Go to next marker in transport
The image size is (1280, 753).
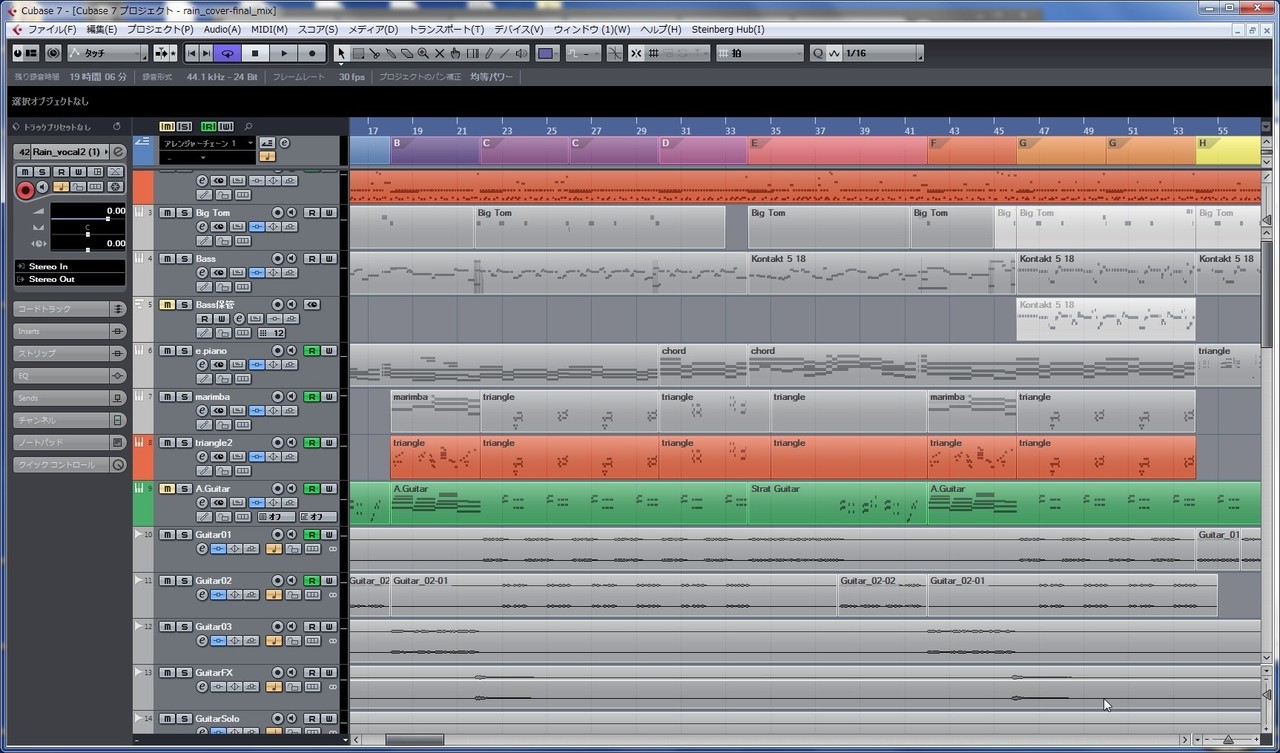coord(206,53)
